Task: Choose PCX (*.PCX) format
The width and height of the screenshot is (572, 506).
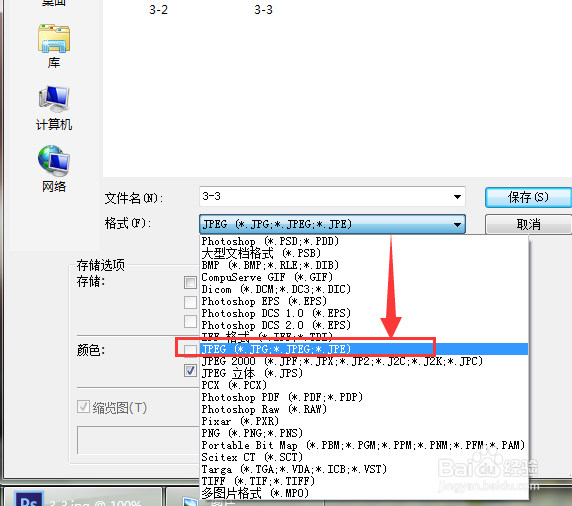Action: (364, 385)
